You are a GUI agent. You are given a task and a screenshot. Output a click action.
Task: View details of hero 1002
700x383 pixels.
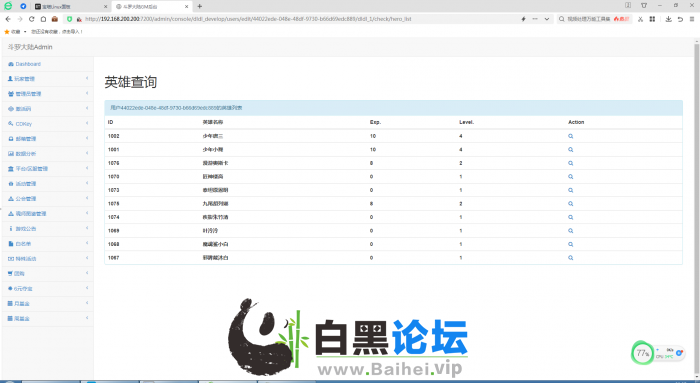(571, 136)
